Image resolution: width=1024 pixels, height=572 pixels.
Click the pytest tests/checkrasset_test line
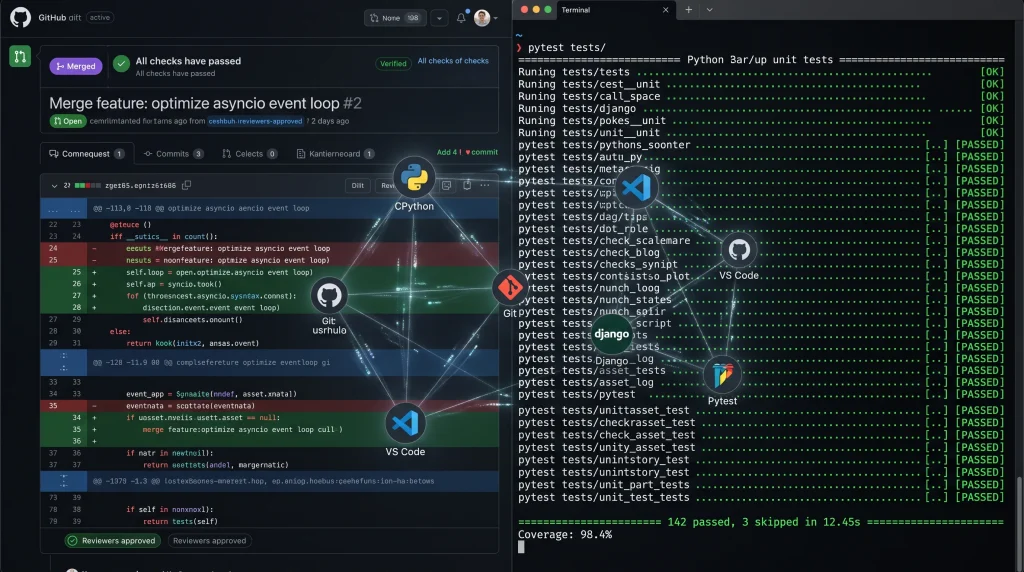pos(761,422)
